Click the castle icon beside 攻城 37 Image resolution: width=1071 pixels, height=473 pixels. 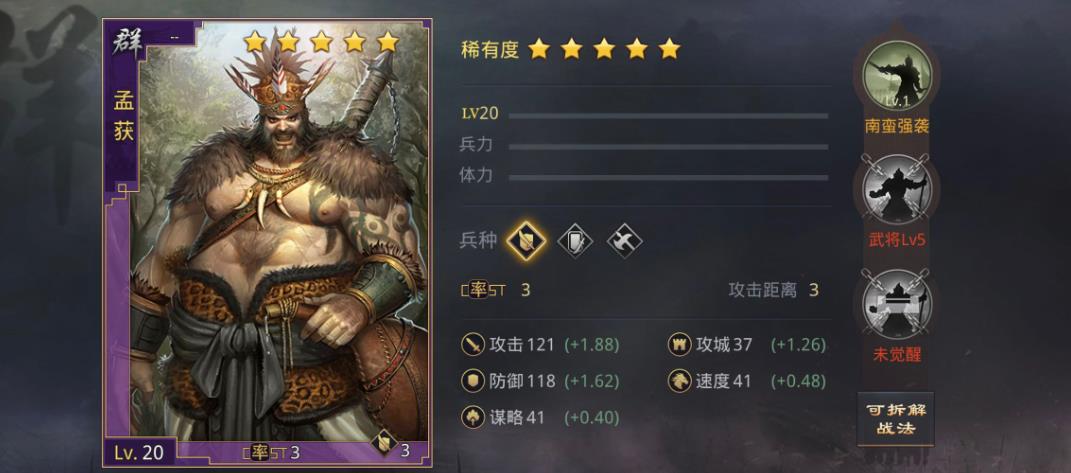[679, 345]
